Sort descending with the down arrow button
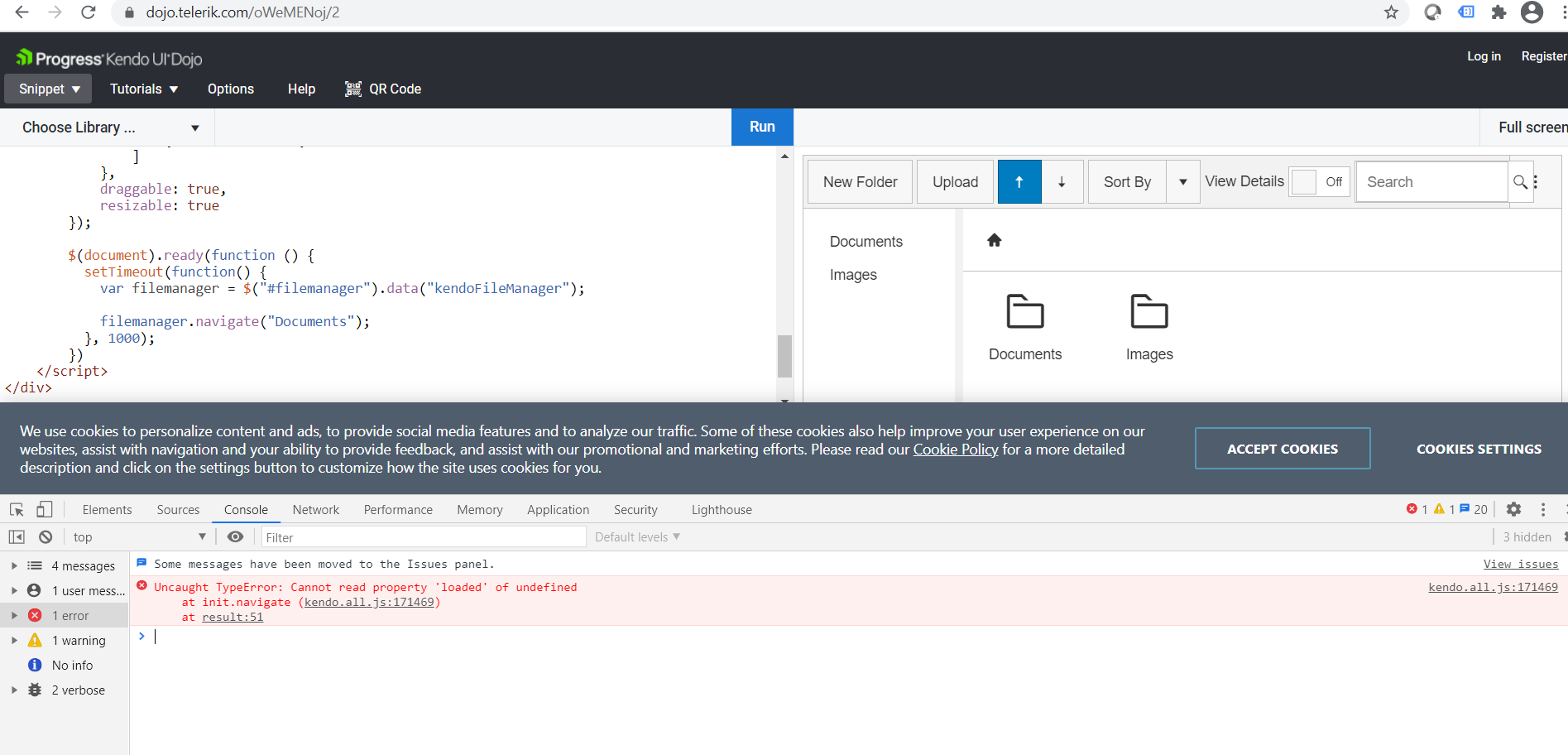1568x755 pixels. pyautogui.click(x=1062, y=182)
